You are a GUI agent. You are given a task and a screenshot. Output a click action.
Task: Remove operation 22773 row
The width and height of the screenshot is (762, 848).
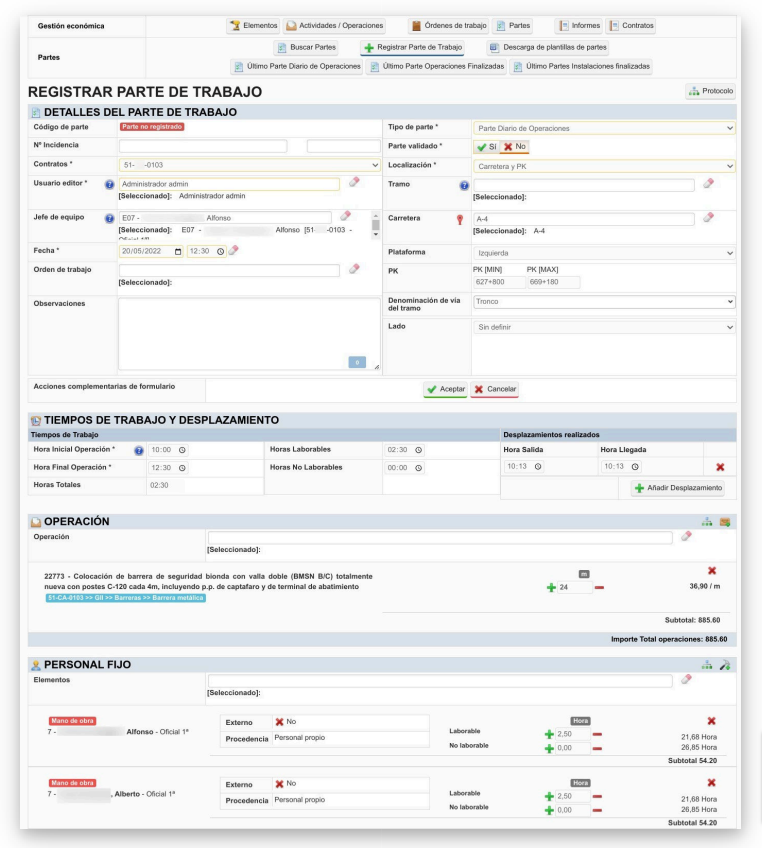pos(712,571)
